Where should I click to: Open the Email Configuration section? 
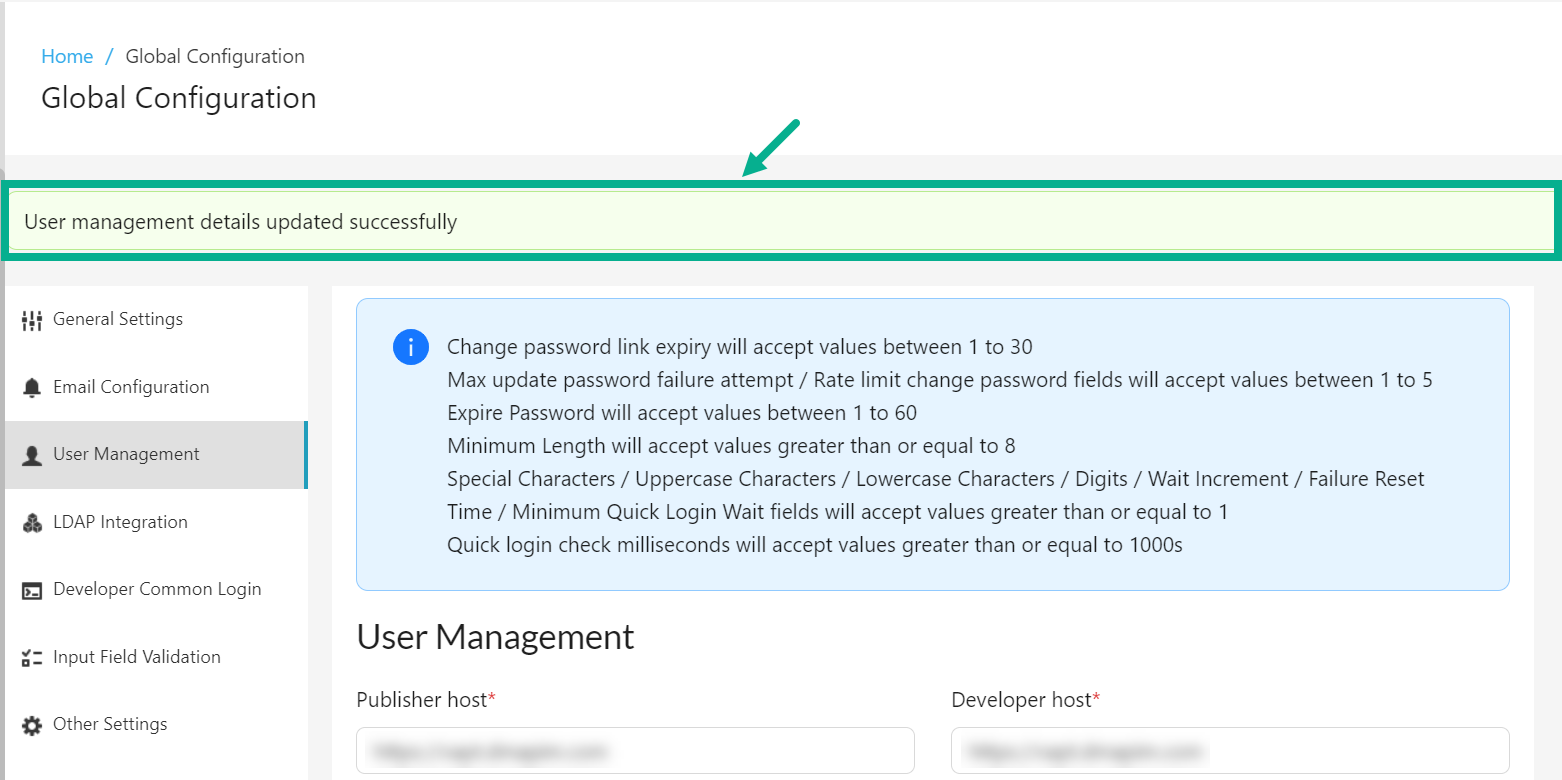[x=131, y=387]
